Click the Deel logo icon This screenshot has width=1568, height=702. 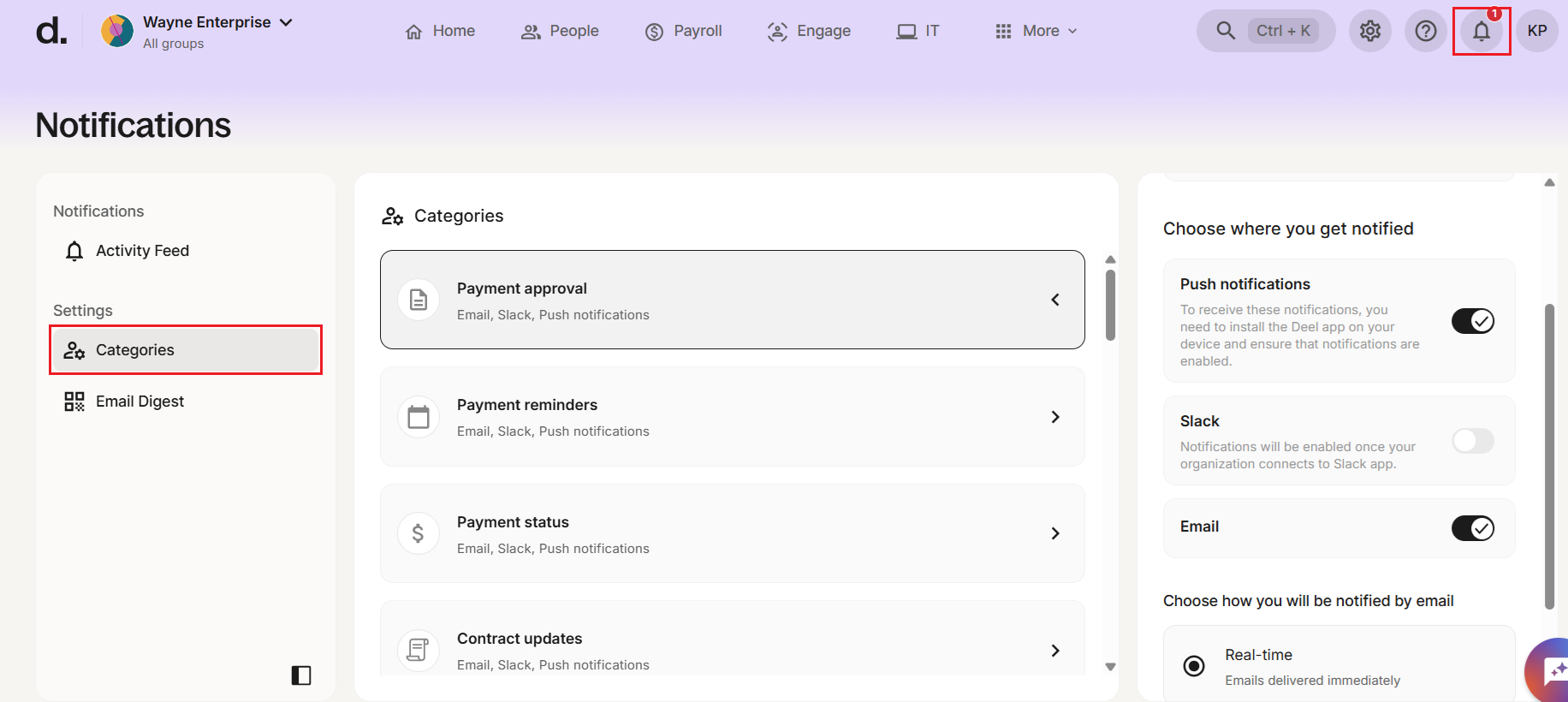click(50, 32)
